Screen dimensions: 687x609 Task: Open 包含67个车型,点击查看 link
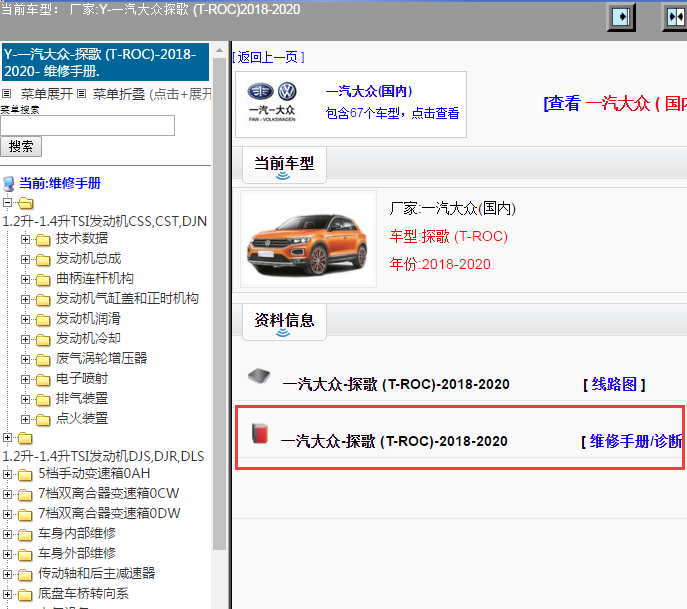pyautogui.click(x=392, y=113)
